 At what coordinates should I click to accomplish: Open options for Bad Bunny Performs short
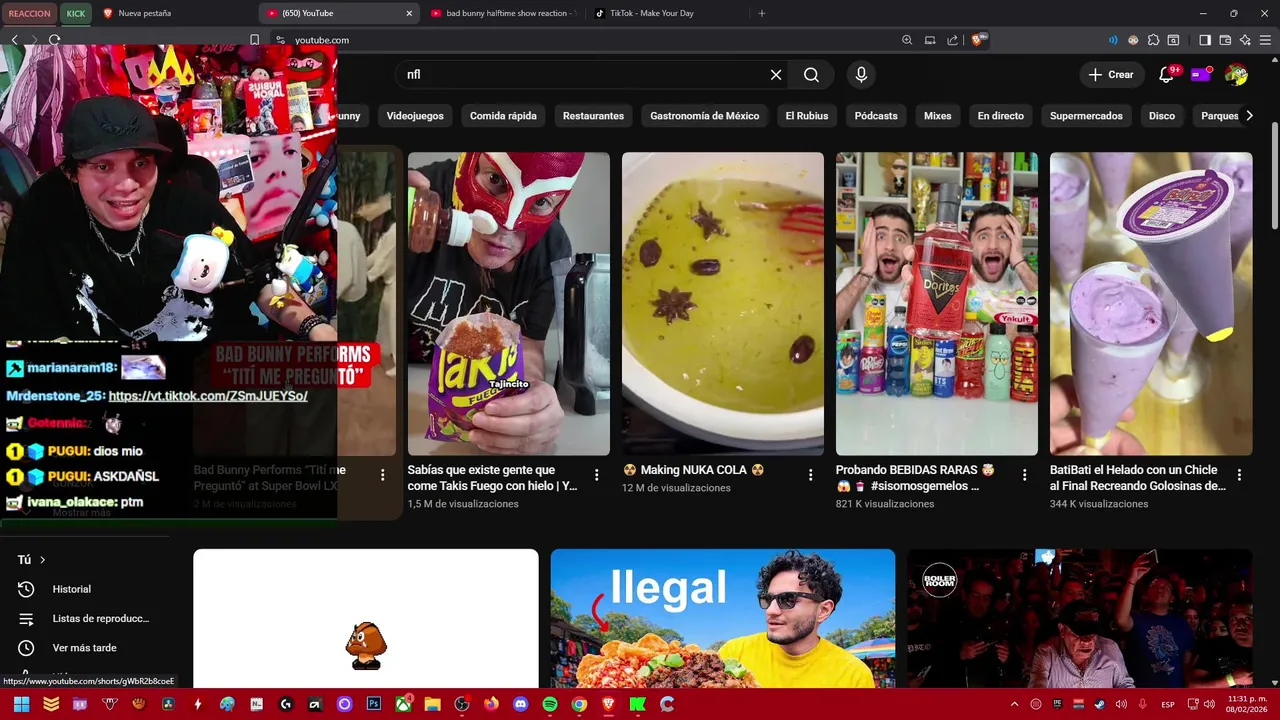[x=382, y=475]
